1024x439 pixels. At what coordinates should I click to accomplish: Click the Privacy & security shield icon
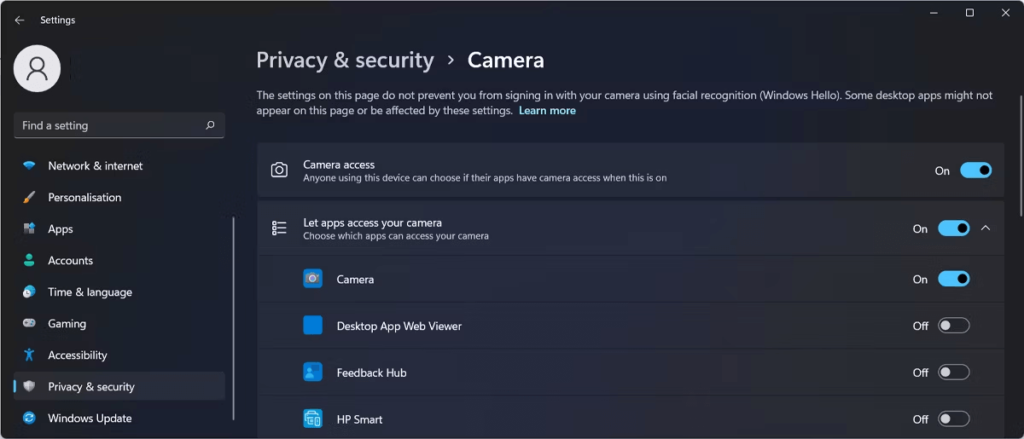[29, 386]
